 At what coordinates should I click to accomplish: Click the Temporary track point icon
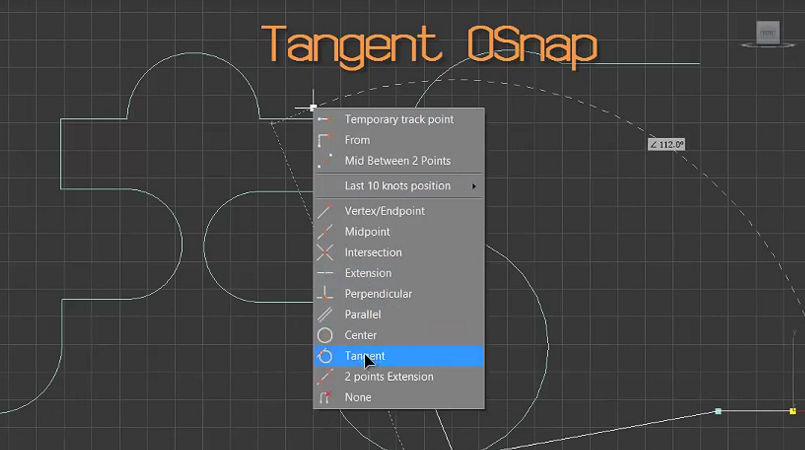pyautogui.click(x=324, y=120)
